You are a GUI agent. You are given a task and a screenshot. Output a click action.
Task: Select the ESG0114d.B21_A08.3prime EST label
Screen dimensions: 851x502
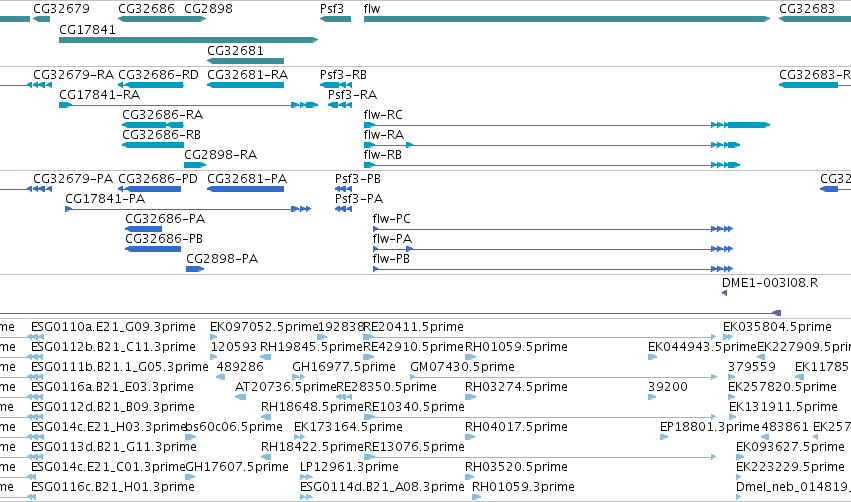(x=382, y=487)
